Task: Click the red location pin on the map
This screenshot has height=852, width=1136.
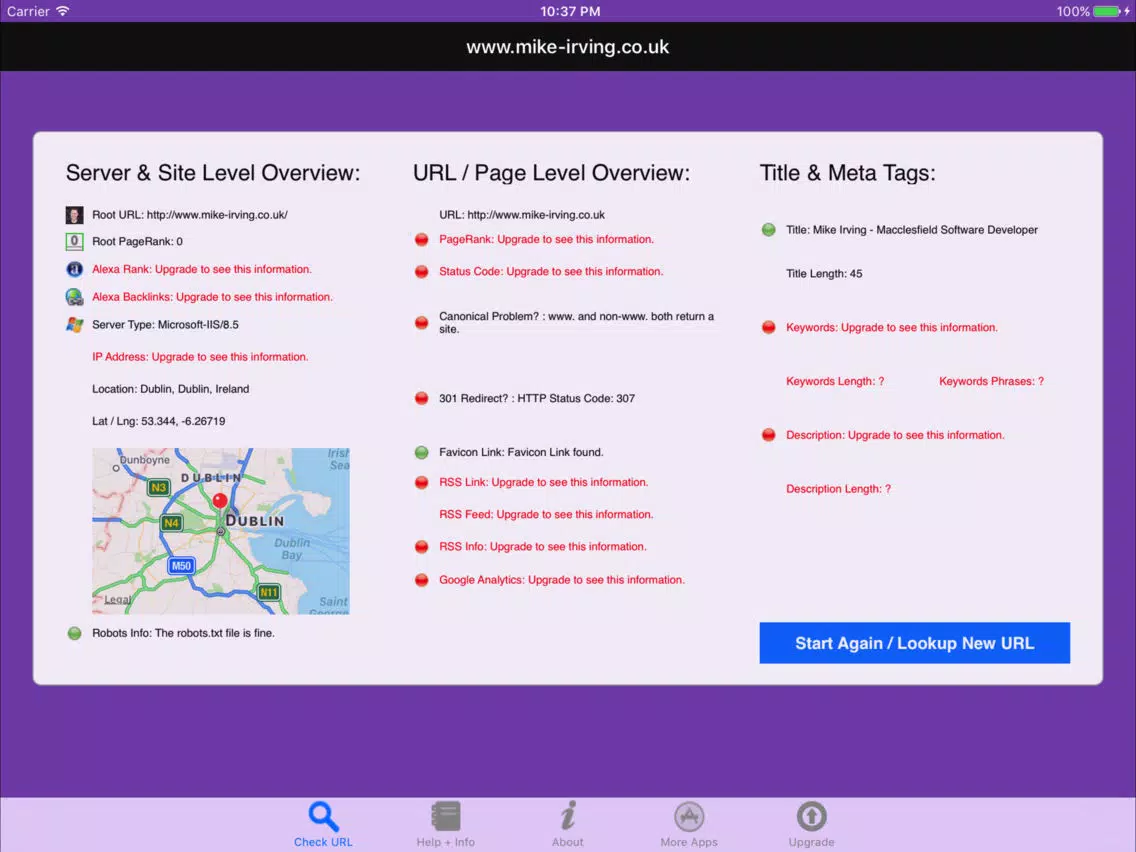Action: [220, 501]
